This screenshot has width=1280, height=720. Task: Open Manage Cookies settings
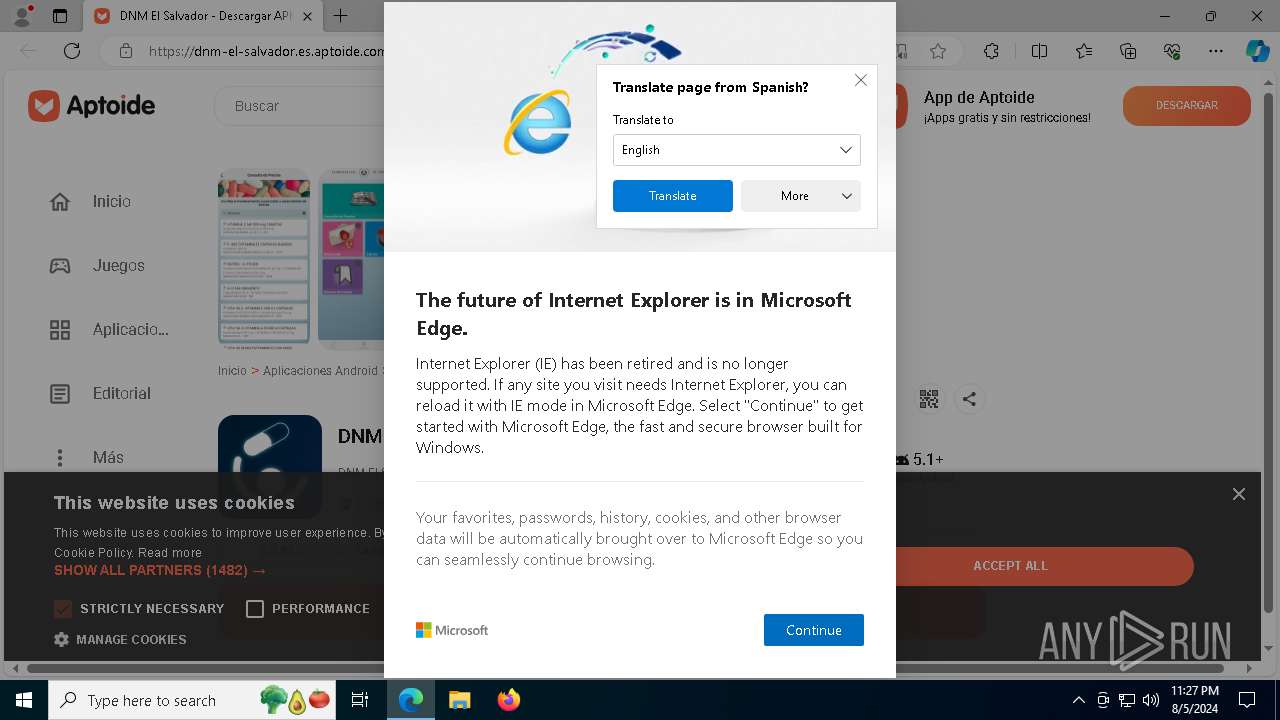point(120,639)
